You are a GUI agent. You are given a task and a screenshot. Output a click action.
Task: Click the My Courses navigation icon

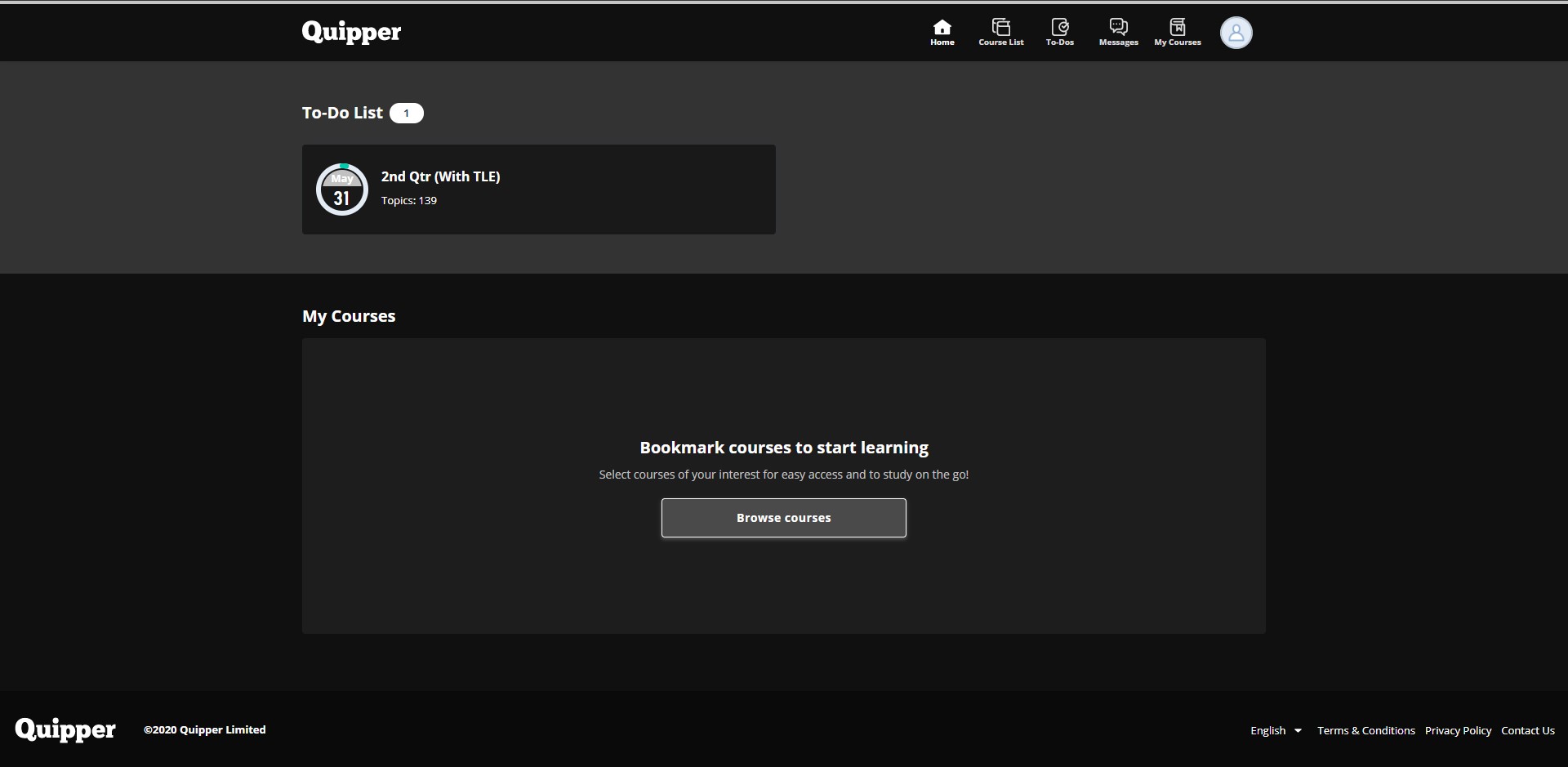tap(1177, 31)
